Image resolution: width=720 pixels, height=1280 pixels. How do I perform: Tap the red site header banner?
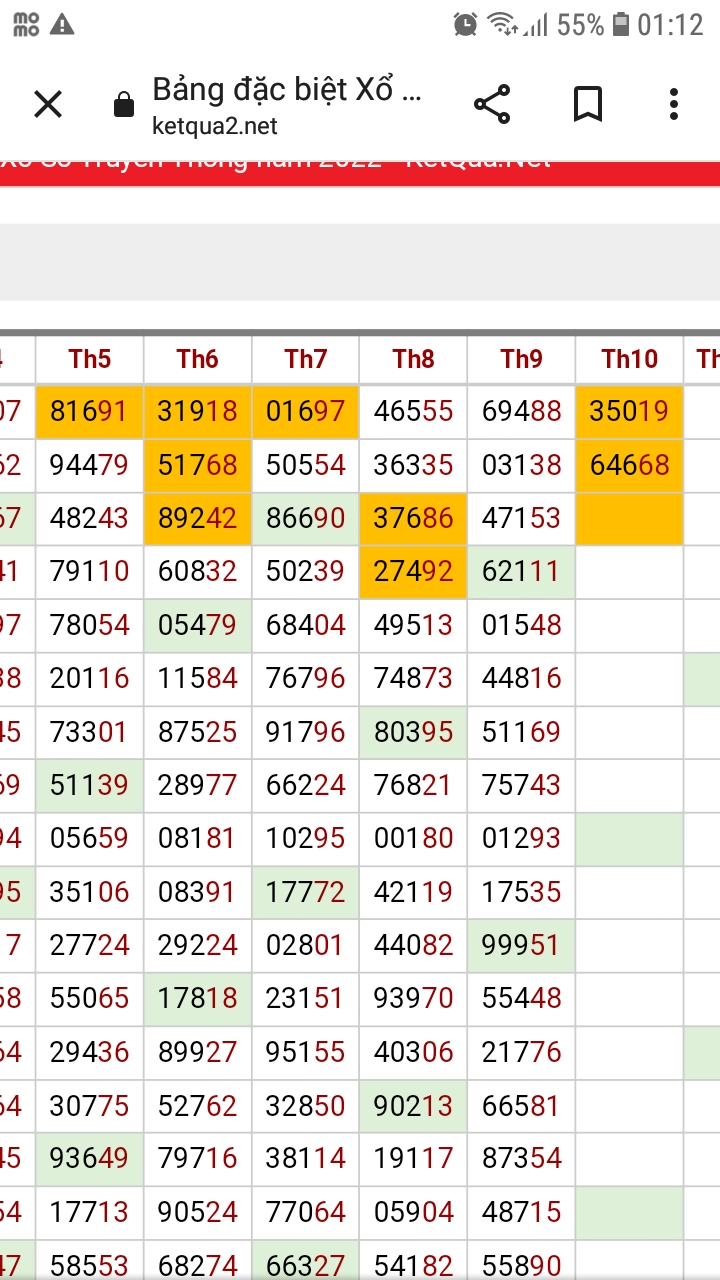(360, 172)
